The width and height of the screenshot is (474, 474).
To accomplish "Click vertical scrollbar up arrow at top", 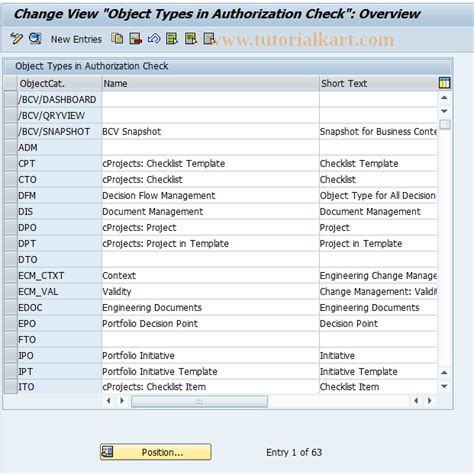I will click(x=444, y=98).
